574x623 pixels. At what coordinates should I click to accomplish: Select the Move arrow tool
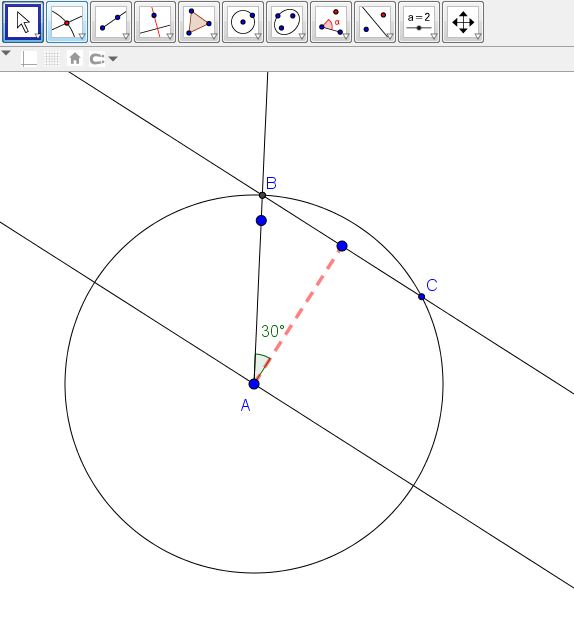(x=23, y=22)
